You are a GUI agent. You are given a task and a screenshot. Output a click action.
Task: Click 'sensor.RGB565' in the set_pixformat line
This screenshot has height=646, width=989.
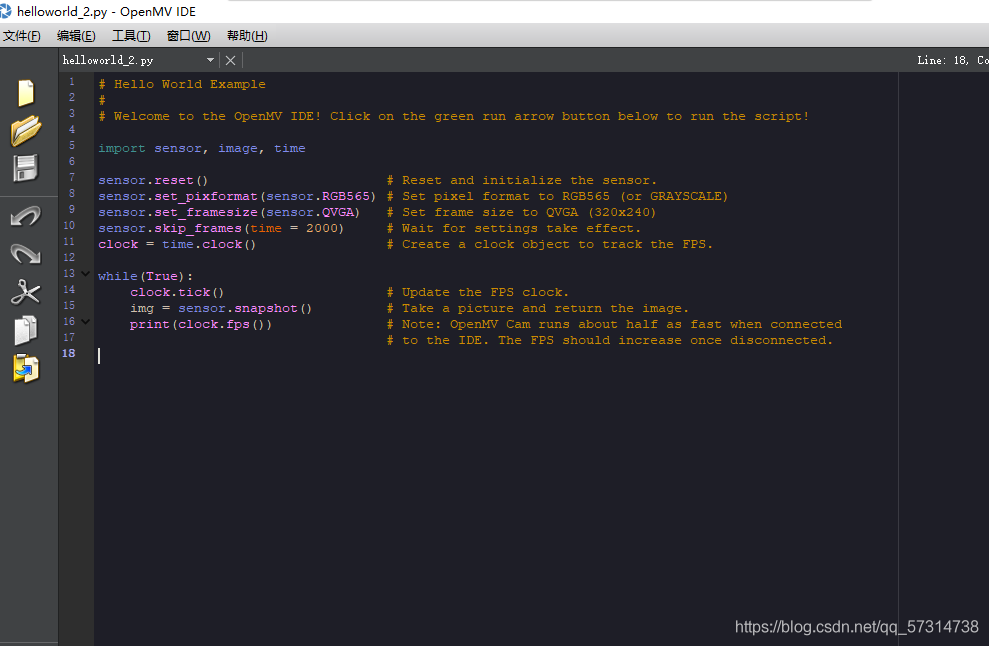(317, 196)
